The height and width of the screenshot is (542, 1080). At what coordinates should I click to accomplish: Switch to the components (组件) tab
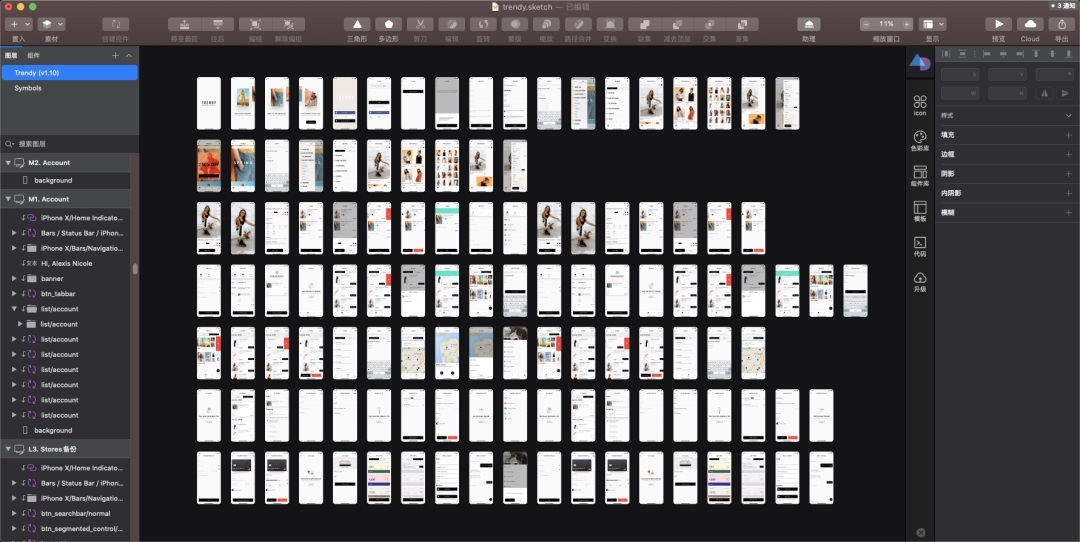pyautogui.click(x=33, y=56)
